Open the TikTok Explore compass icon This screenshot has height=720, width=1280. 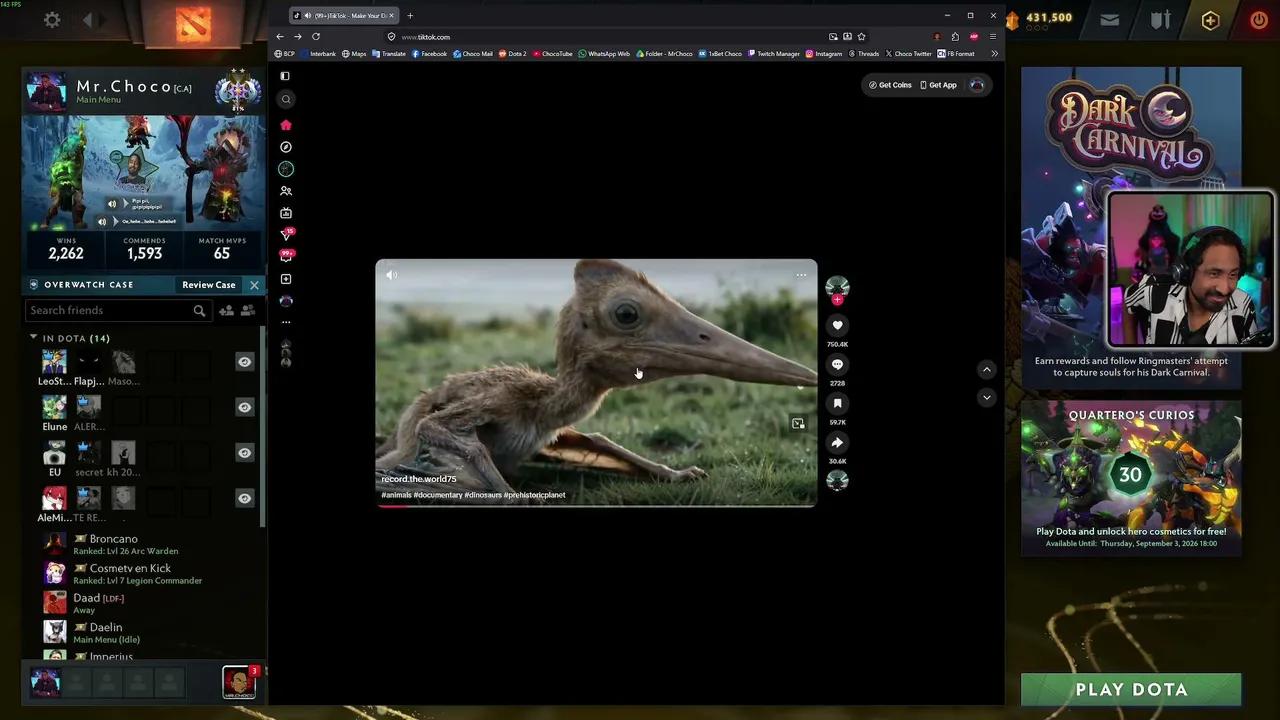pos(286,147)
